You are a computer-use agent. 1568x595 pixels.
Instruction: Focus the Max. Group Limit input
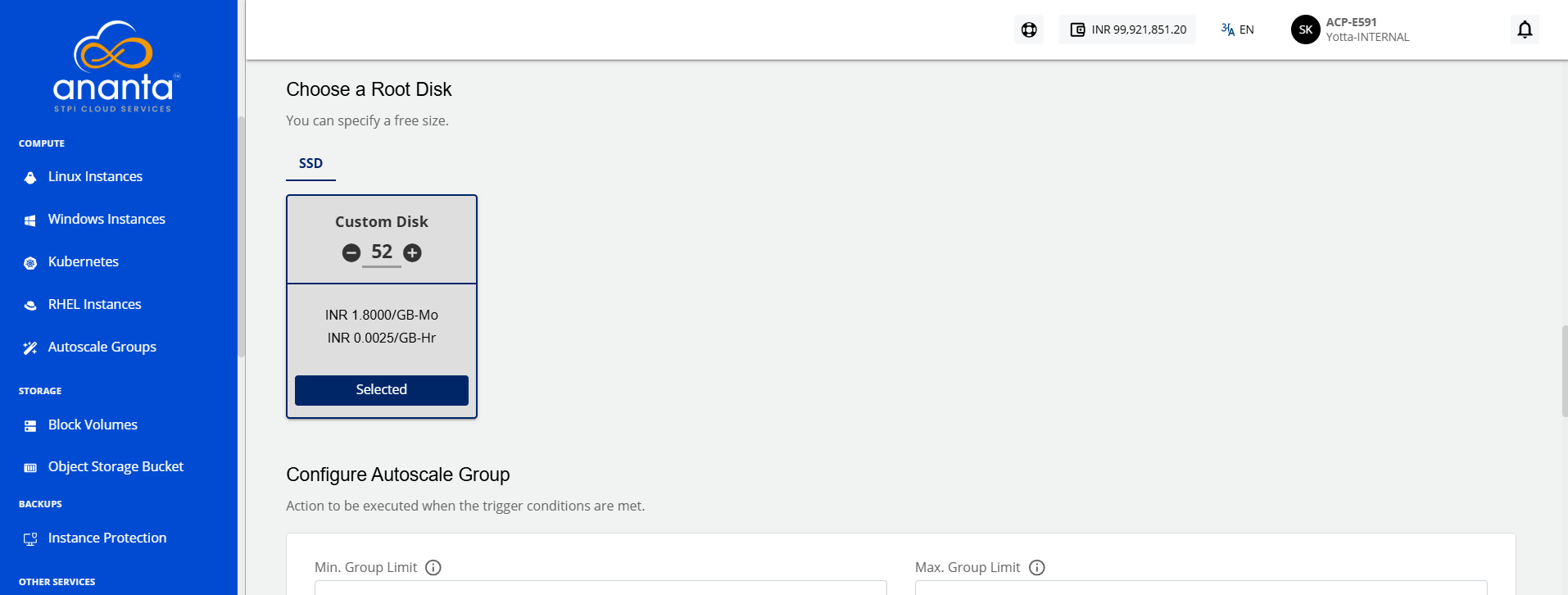1201,588
